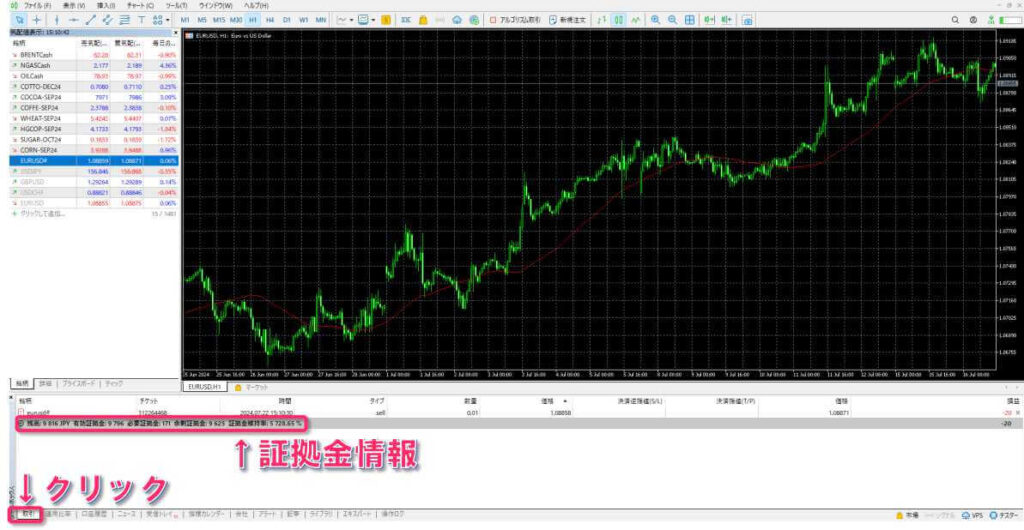Switch to Market Watch 詳細 tab
This screenshot has height=530, width=1024.
(44, 384)
